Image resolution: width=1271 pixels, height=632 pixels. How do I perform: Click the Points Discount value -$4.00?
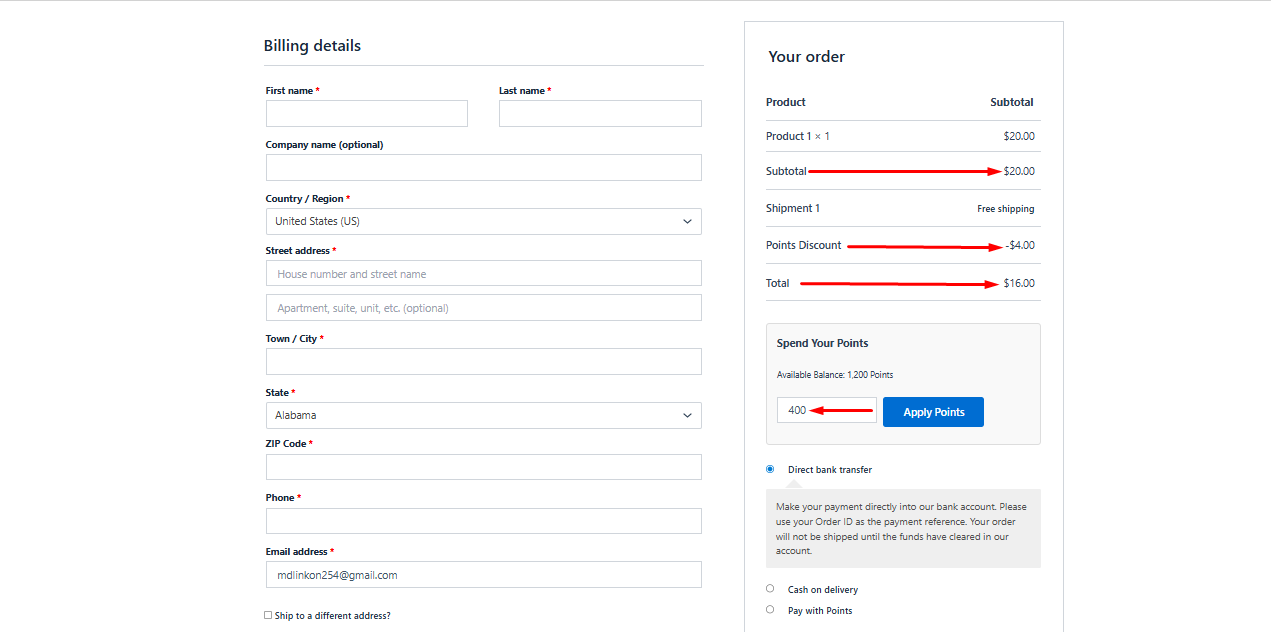tap(1020, 245)
